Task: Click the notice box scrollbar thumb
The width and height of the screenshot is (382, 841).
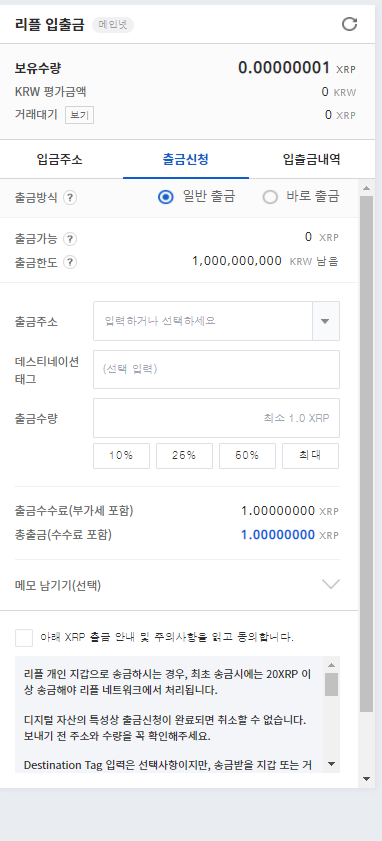Action: 332,684
